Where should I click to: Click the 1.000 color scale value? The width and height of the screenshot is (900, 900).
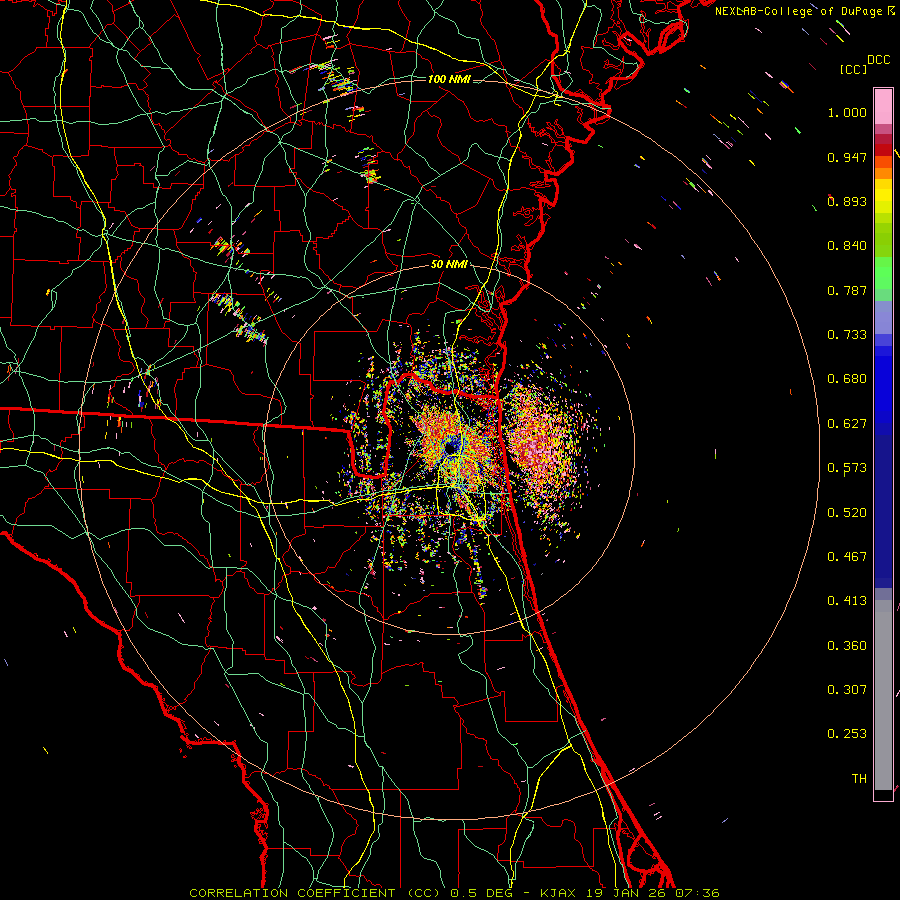tap(847, 112)
